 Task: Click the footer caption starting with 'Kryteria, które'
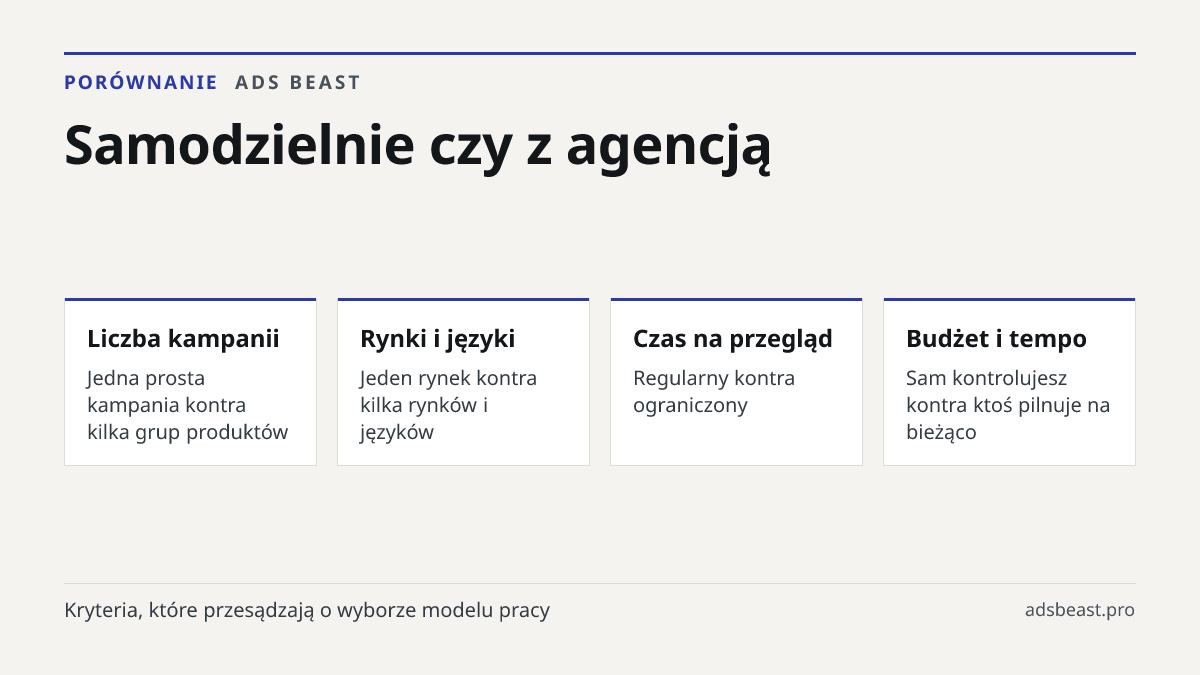[307, 610]
